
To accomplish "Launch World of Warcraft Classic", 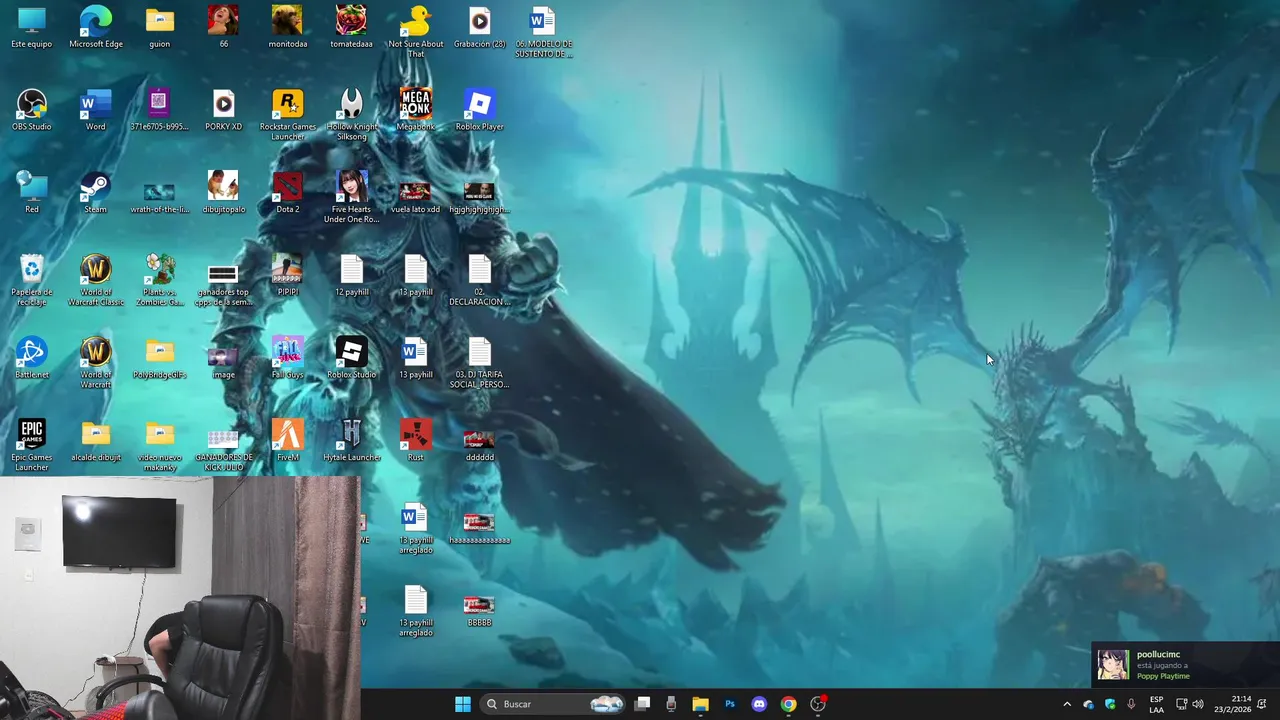I will click(x=96, y=280).
